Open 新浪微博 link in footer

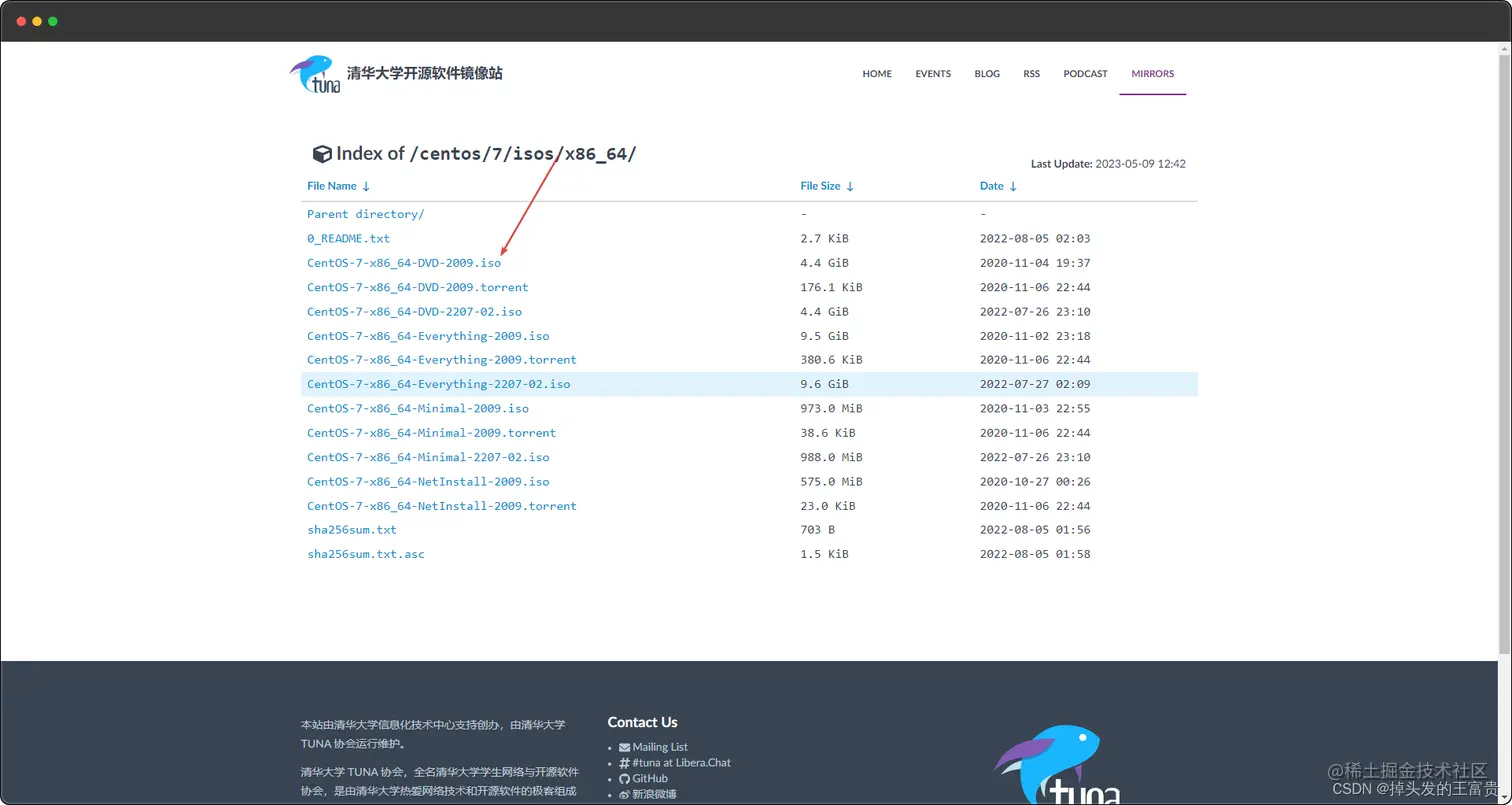654,794
